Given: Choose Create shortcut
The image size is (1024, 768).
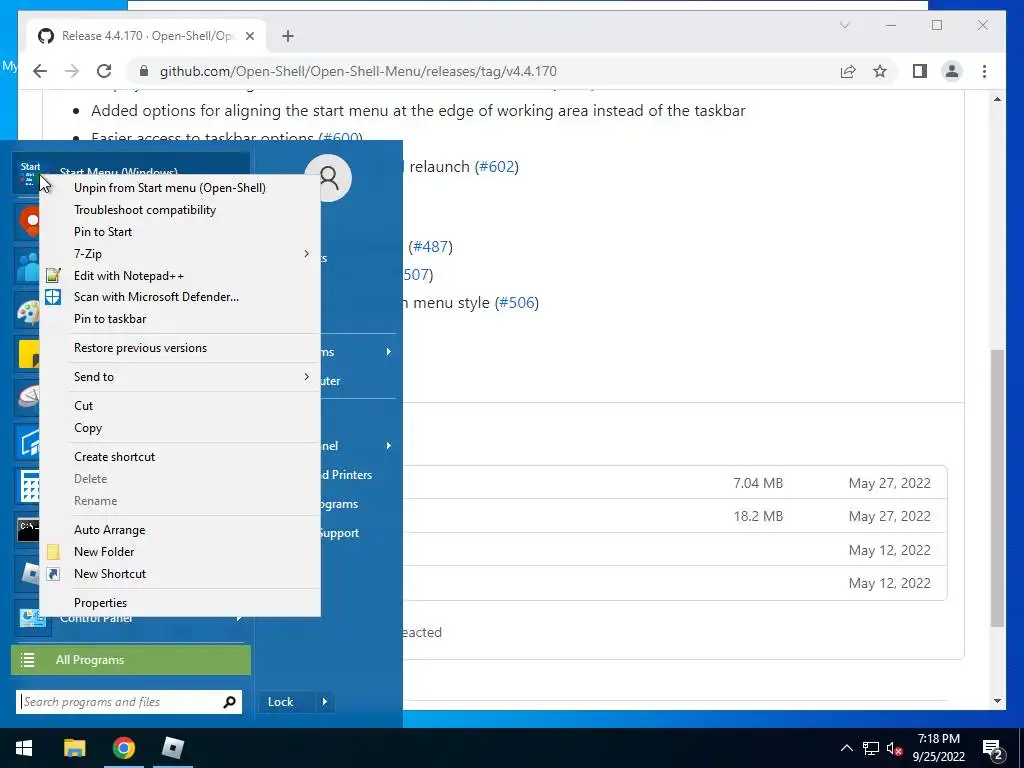Looking at the screenshot, I should click(x=114, y=457).
